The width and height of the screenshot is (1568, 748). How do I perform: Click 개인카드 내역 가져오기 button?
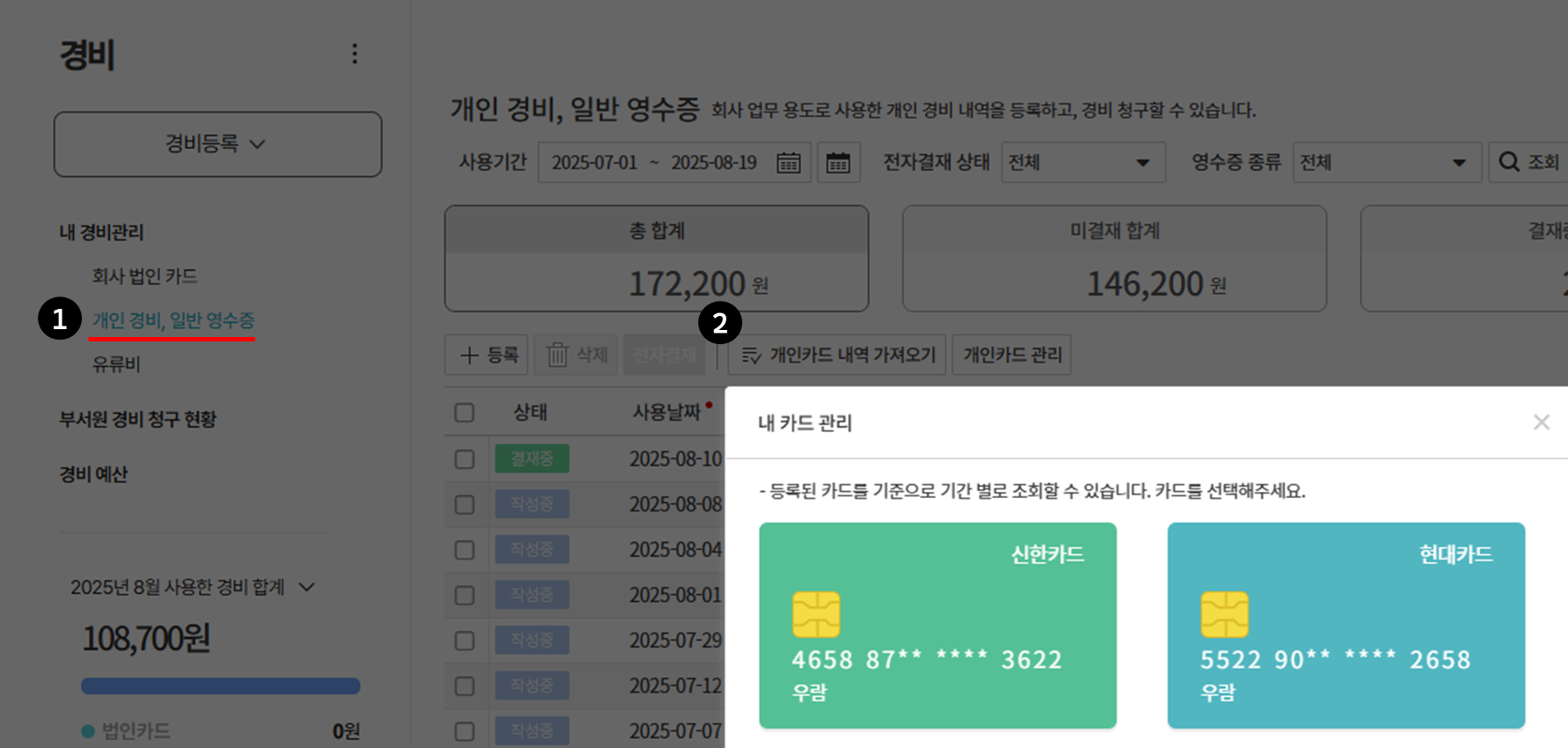pos(837,355)
